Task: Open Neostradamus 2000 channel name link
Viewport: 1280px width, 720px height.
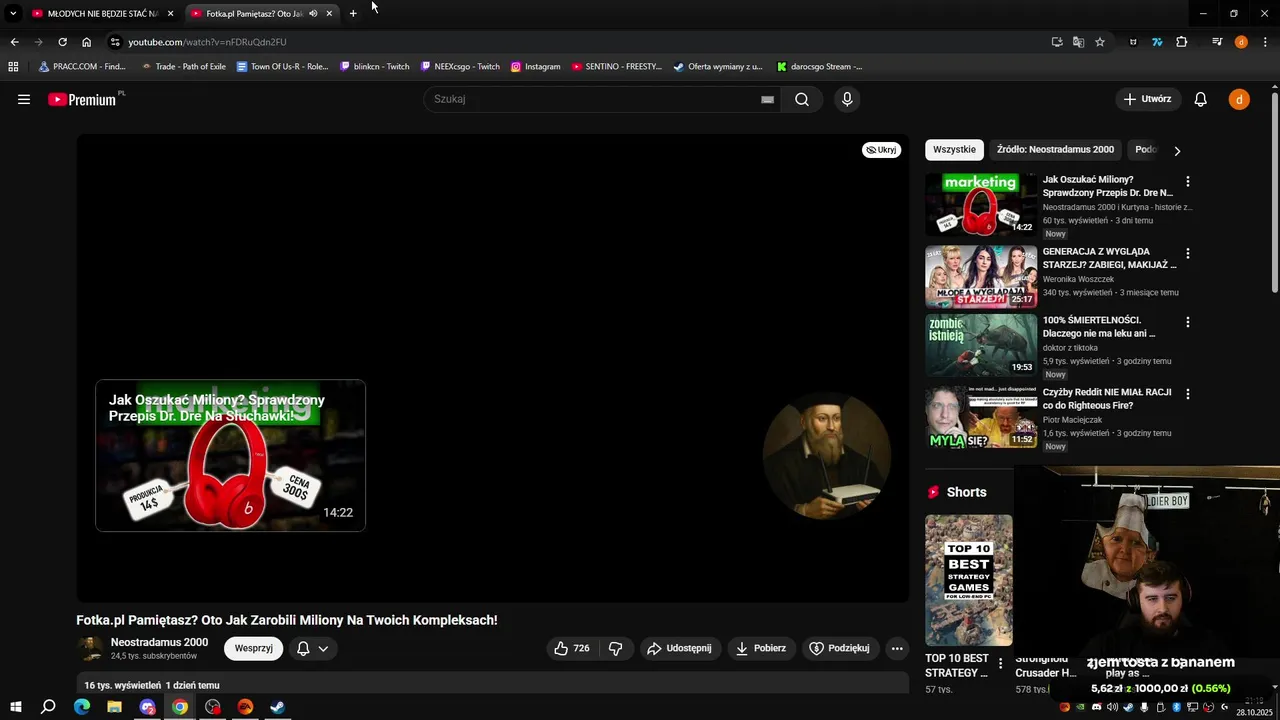Action: click(159, 642)
